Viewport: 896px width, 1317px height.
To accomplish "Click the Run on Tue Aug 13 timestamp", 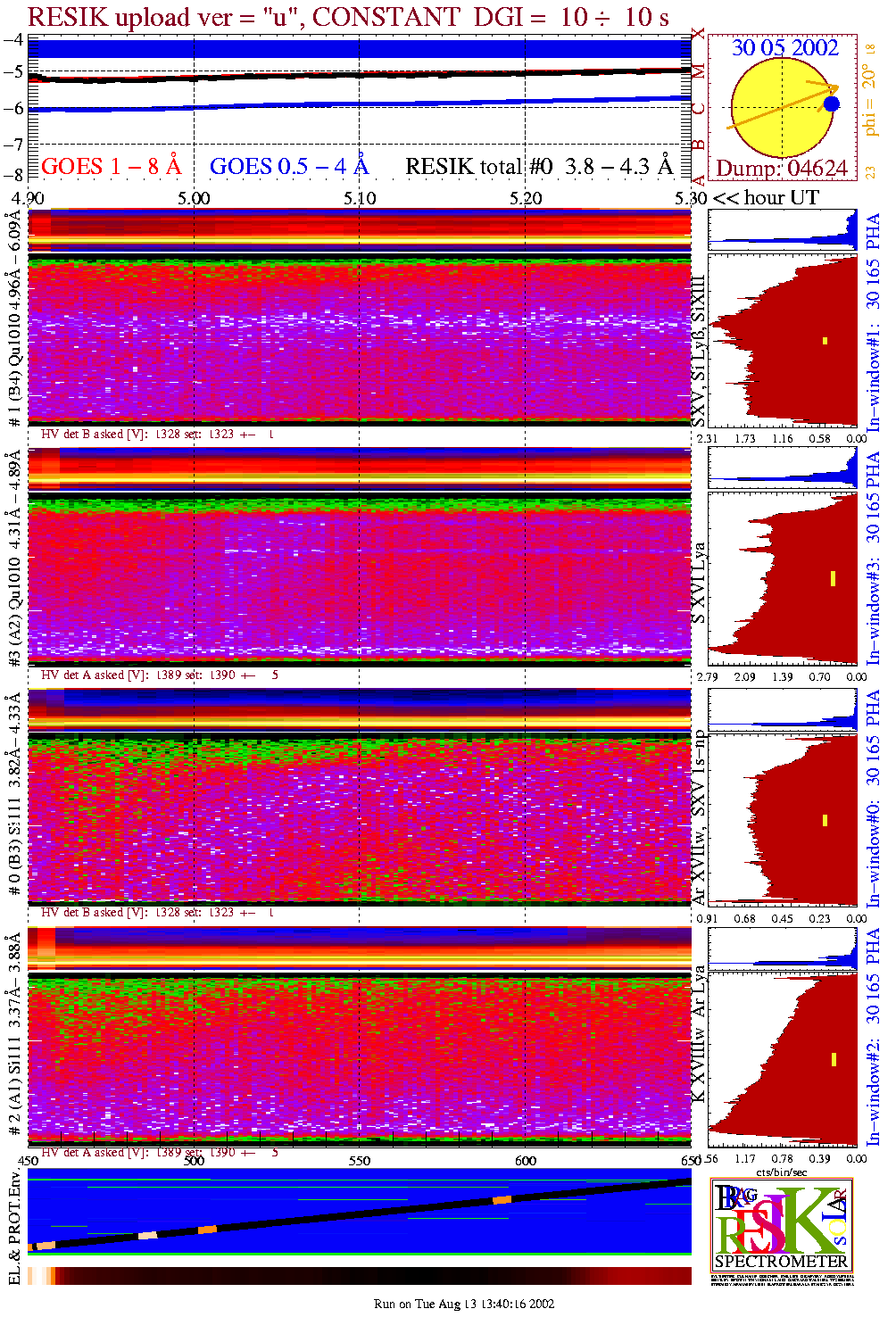I will 463,1304.
